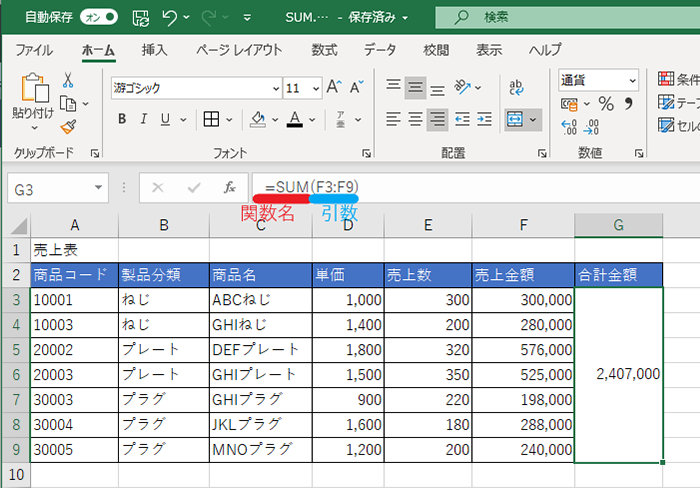Open the Borders dropdown arrow
The height and width of the screenshot is (488, 700).
pos(229,120)
